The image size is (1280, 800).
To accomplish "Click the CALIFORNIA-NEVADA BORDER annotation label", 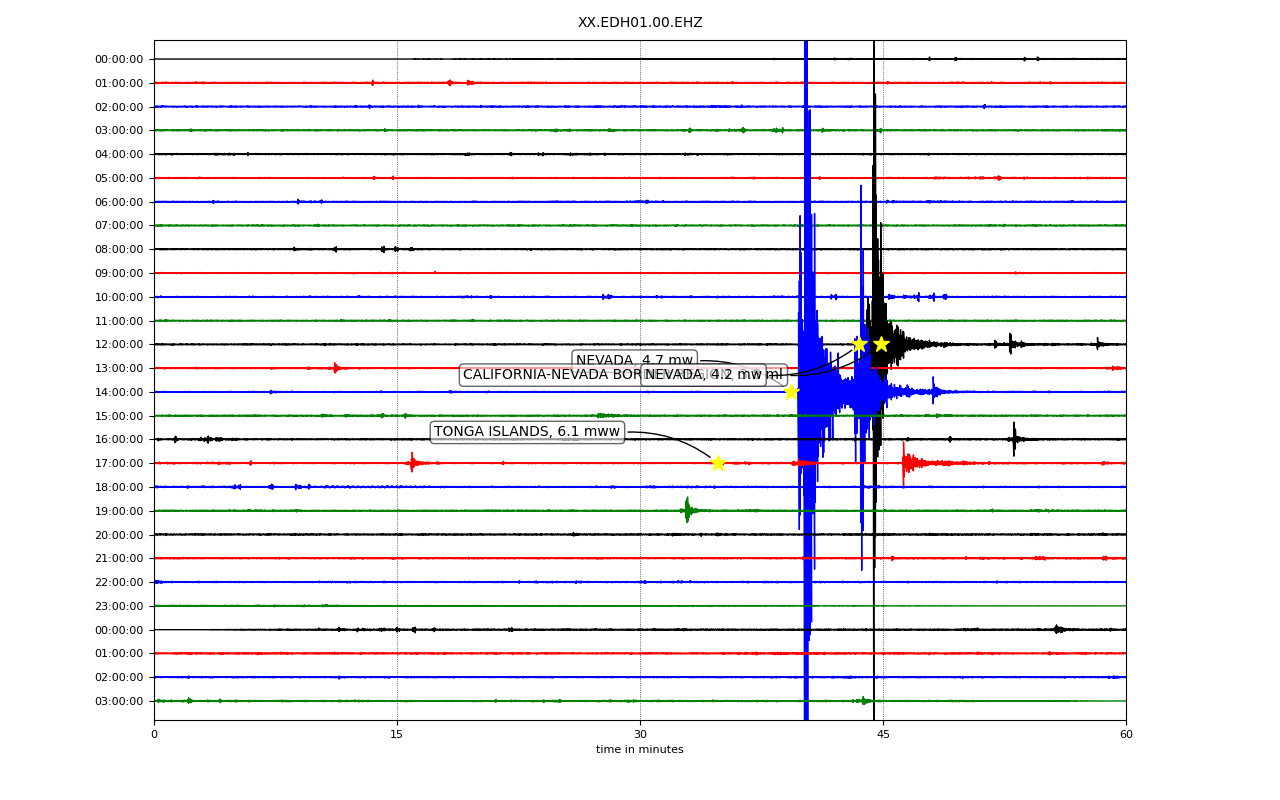I will [x=550, y=375].
